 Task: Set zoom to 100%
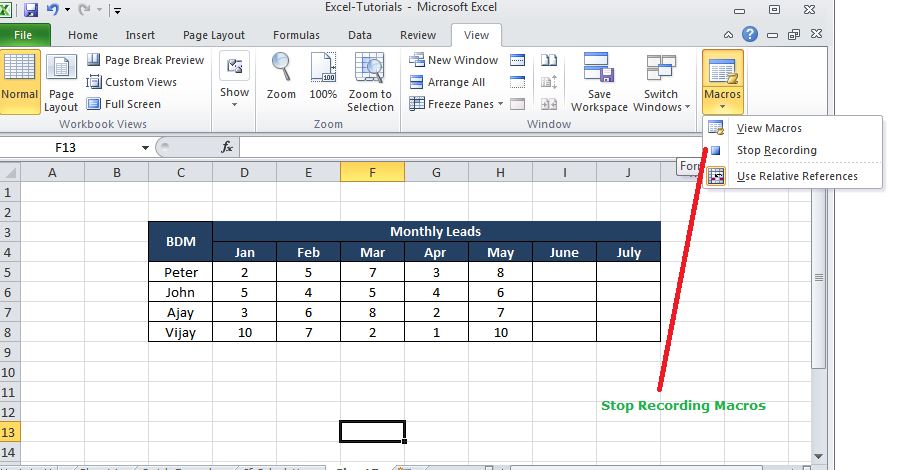323,76
